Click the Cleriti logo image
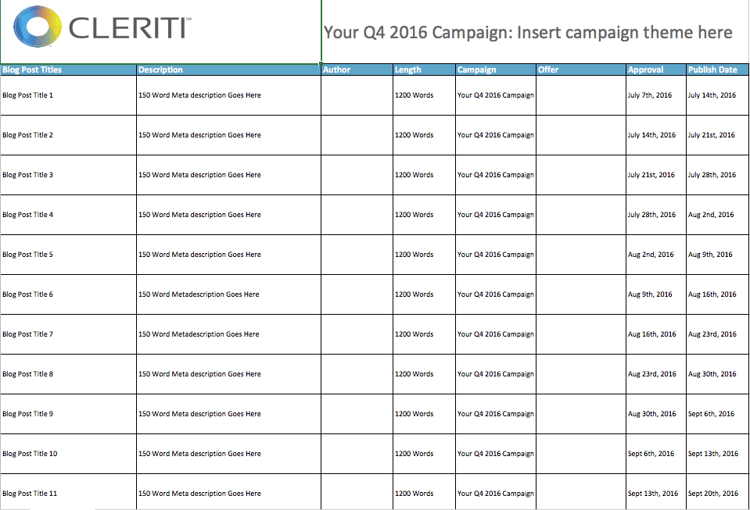 click(x=102, y=27)
